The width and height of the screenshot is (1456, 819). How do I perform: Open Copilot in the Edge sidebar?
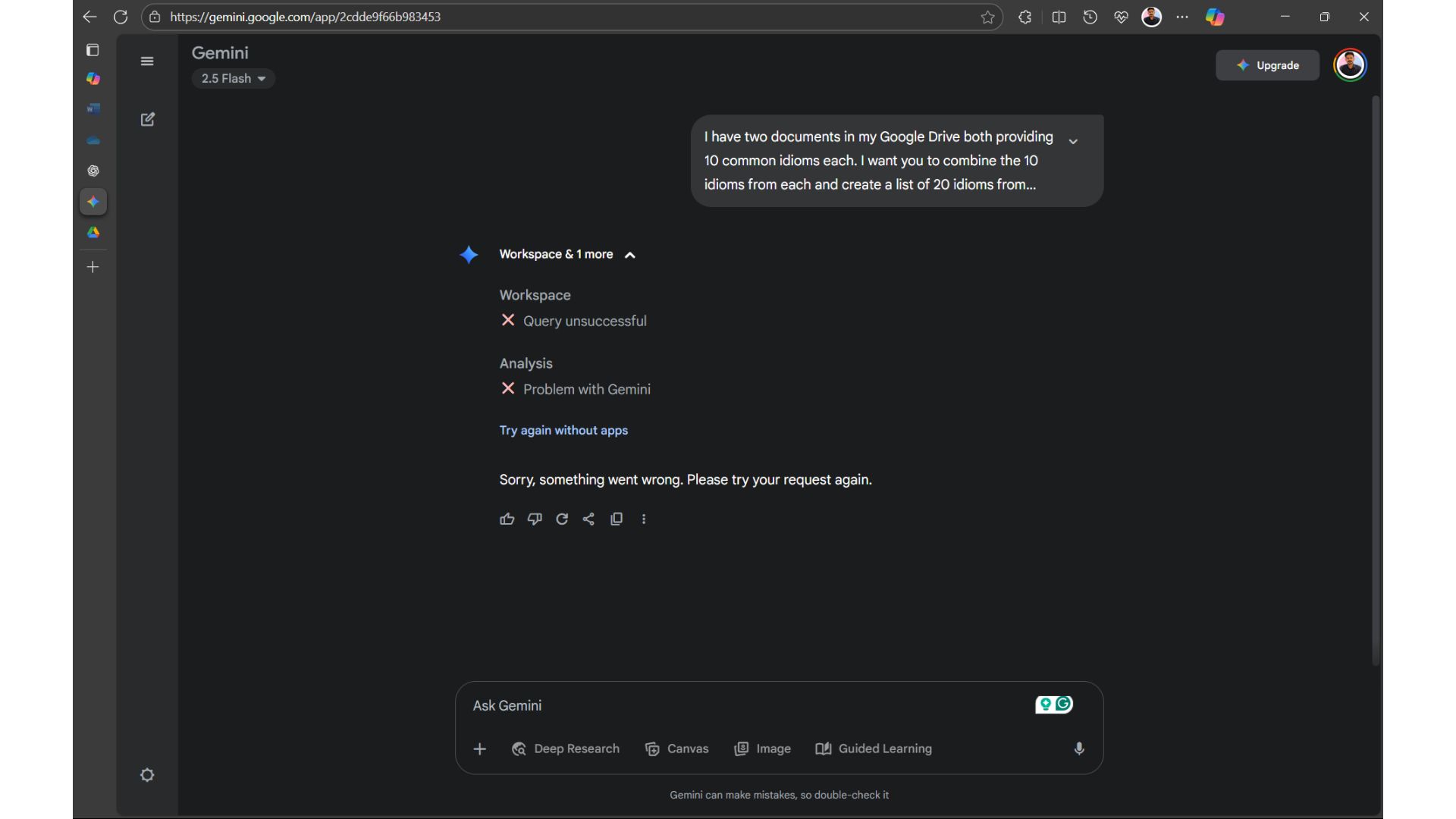(x=93, y=79)
